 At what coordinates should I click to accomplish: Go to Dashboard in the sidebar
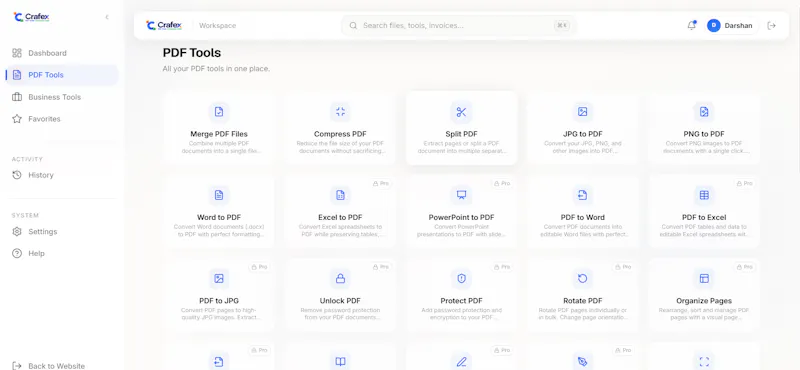pyautogui.click(x=61, y=53)
